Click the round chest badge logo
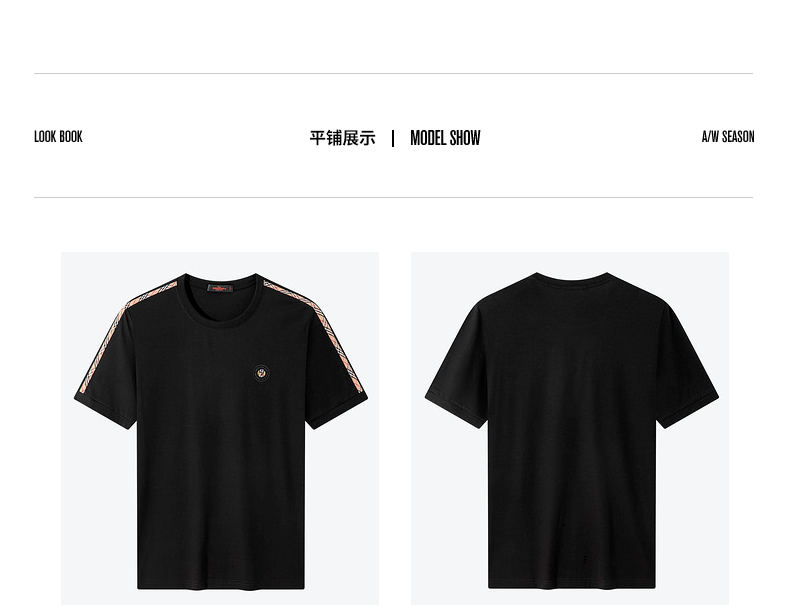The height and width of the screenshot is (614, 790). point(261,373)
